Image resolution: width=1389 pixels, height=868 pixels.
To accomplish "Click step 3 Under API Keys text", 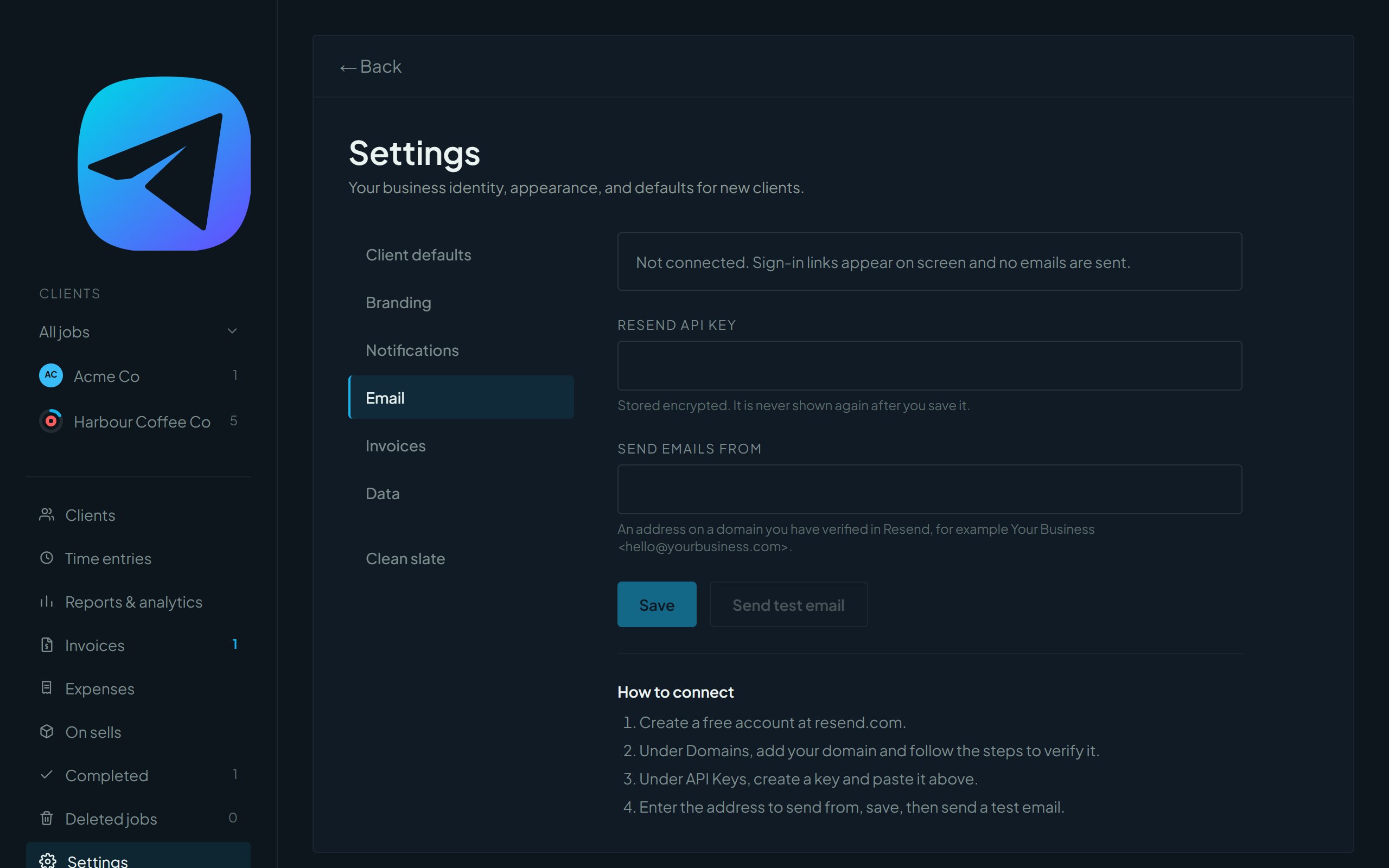I will tap(808, 778).
